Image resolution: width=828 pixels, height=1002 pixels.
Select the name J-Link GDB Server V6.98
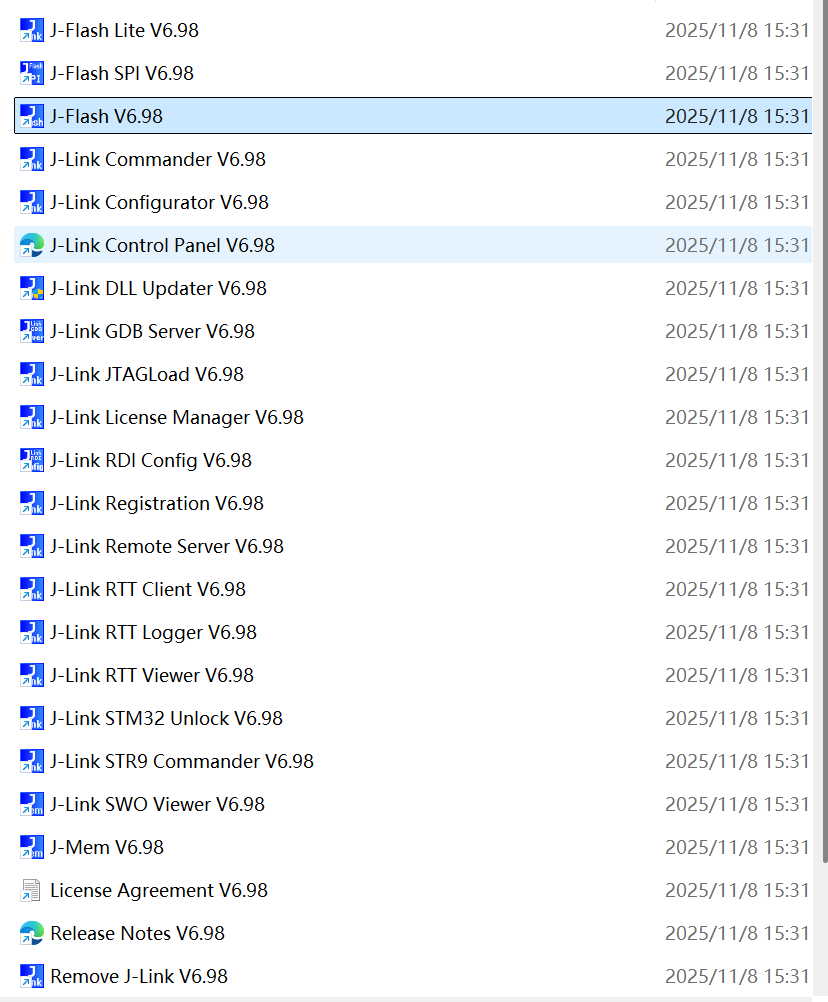(x=153, y=331)
